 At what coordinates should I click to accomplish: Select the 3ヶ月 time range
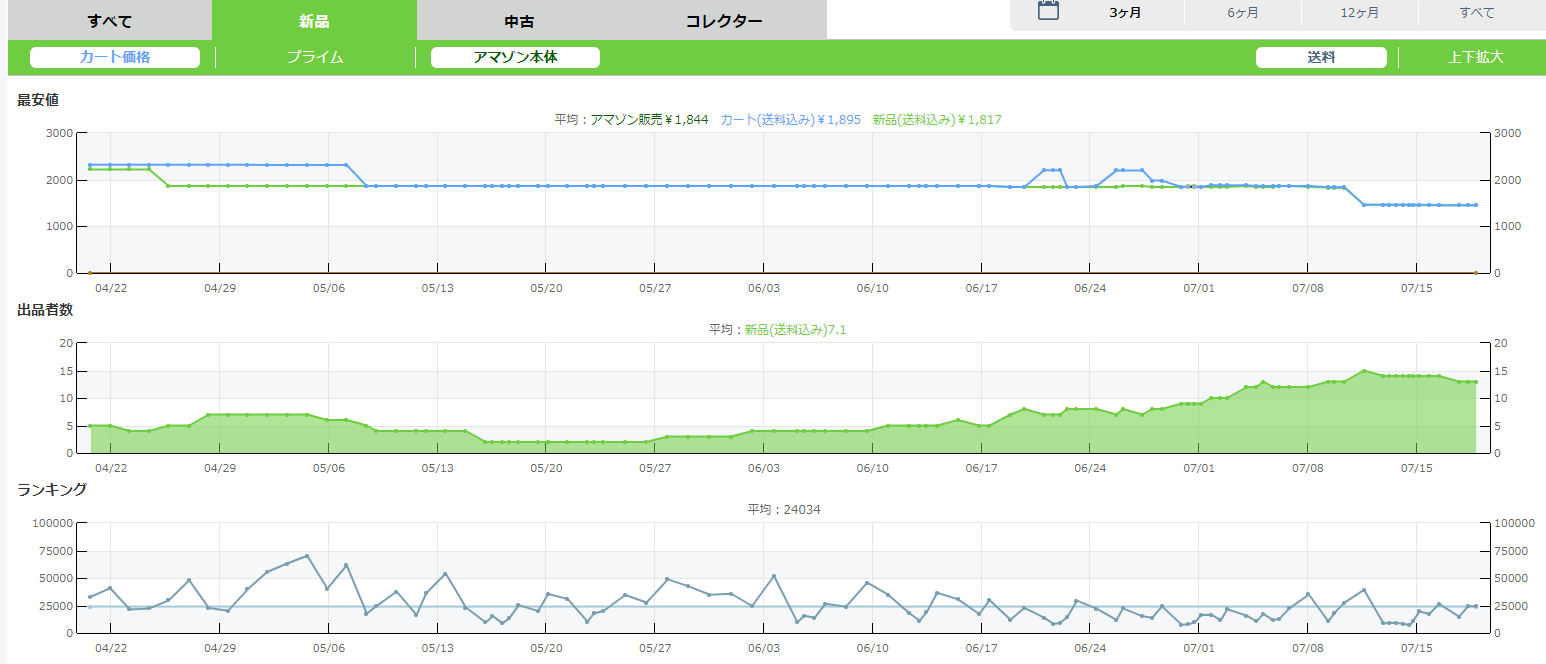pyautogui.click(x=1125, y=13)
